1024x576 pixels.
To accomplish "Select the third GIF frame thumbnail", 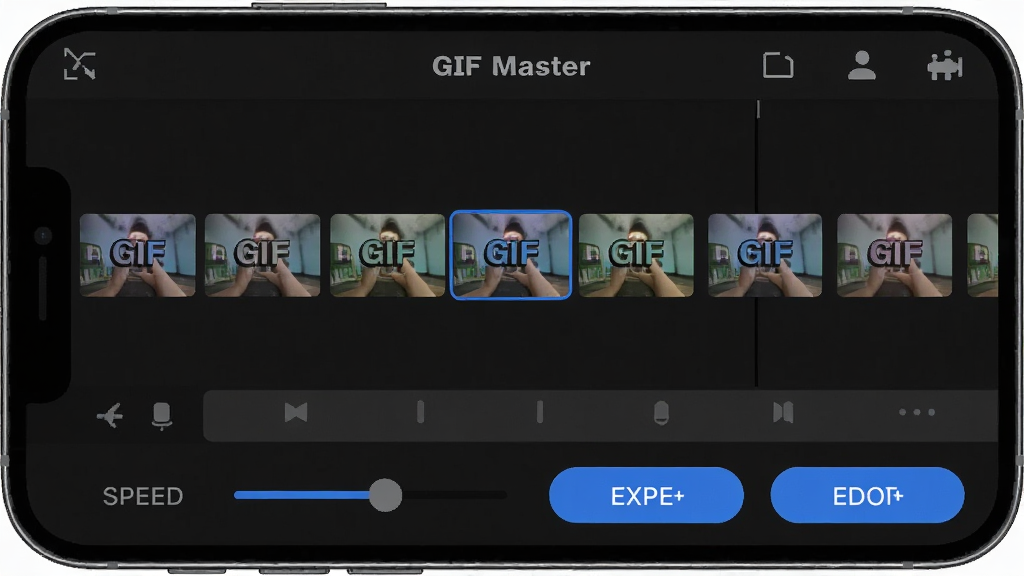I will [387, 255].
